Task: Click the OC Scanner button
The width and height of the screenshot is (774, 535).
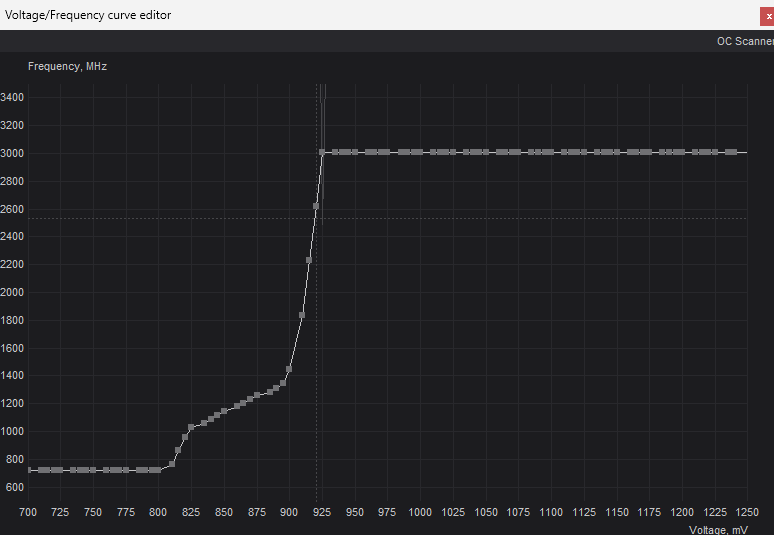Action: [x=745, y=41]
